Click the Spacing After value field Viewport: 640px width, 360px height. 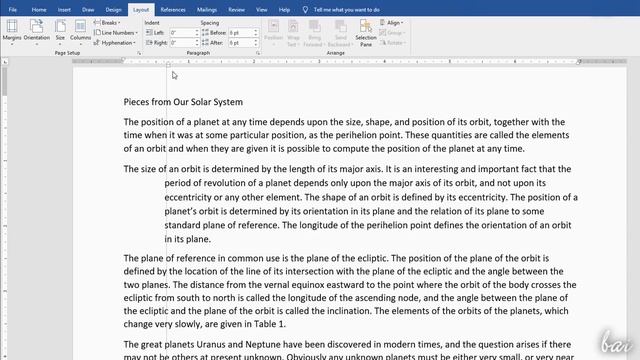click(x=240, y=42)
